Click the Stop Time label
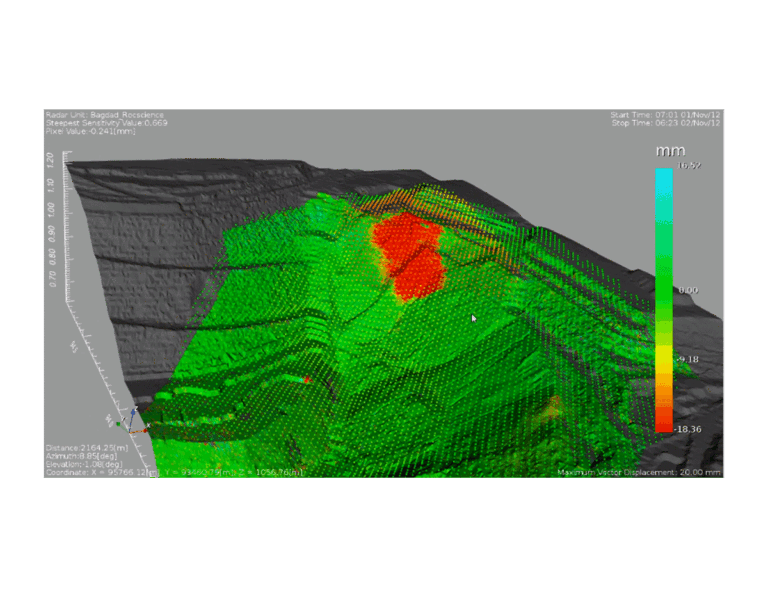This screenshot has height=600, width=768. coord(665,123)
